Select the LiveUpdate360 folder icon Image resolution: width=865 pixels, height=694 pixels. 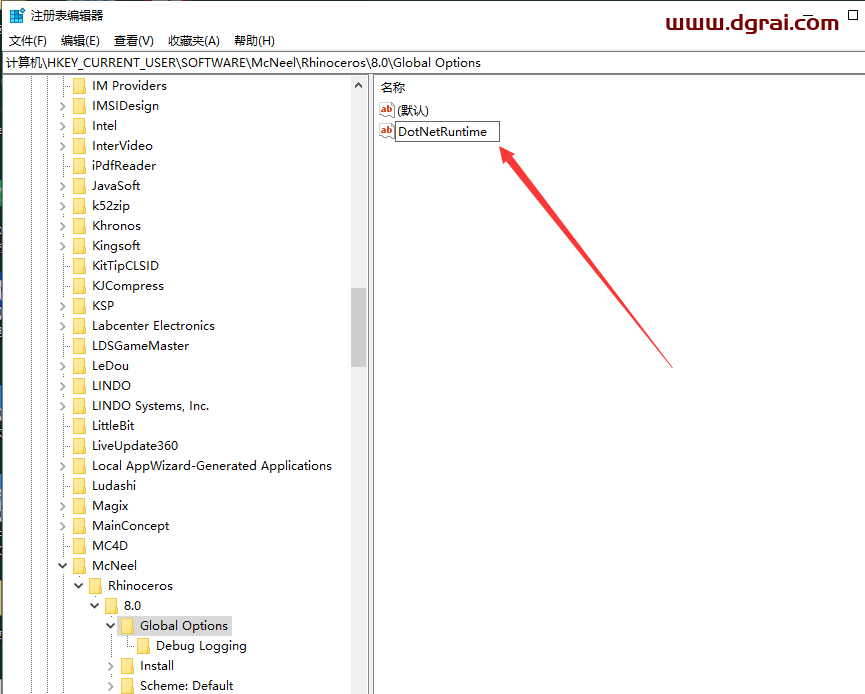(79, 446)
